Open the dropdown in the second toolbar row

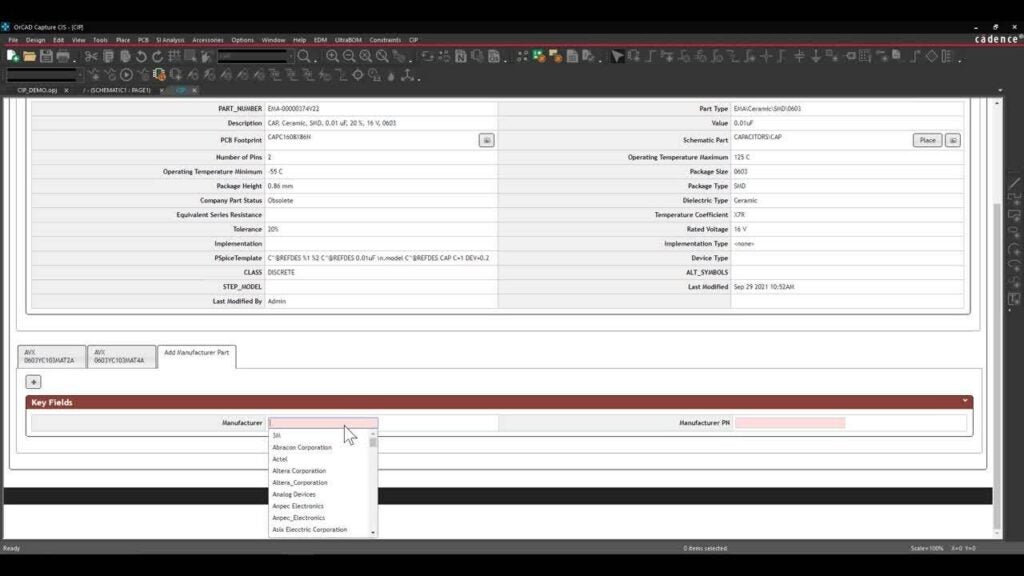click(43, 75)
